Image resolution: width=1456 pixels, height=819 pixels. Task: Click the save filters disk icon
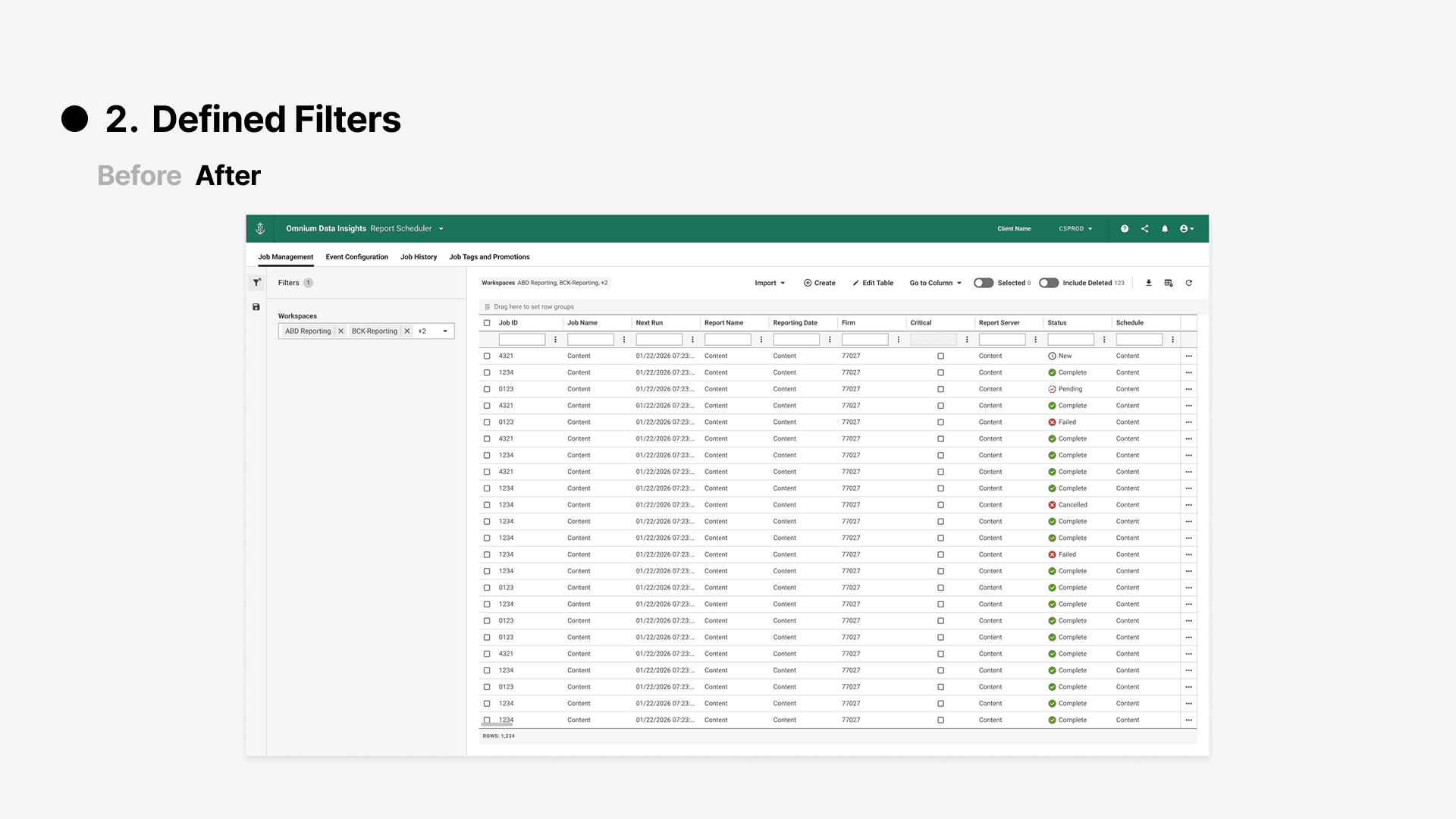(256, 307)
